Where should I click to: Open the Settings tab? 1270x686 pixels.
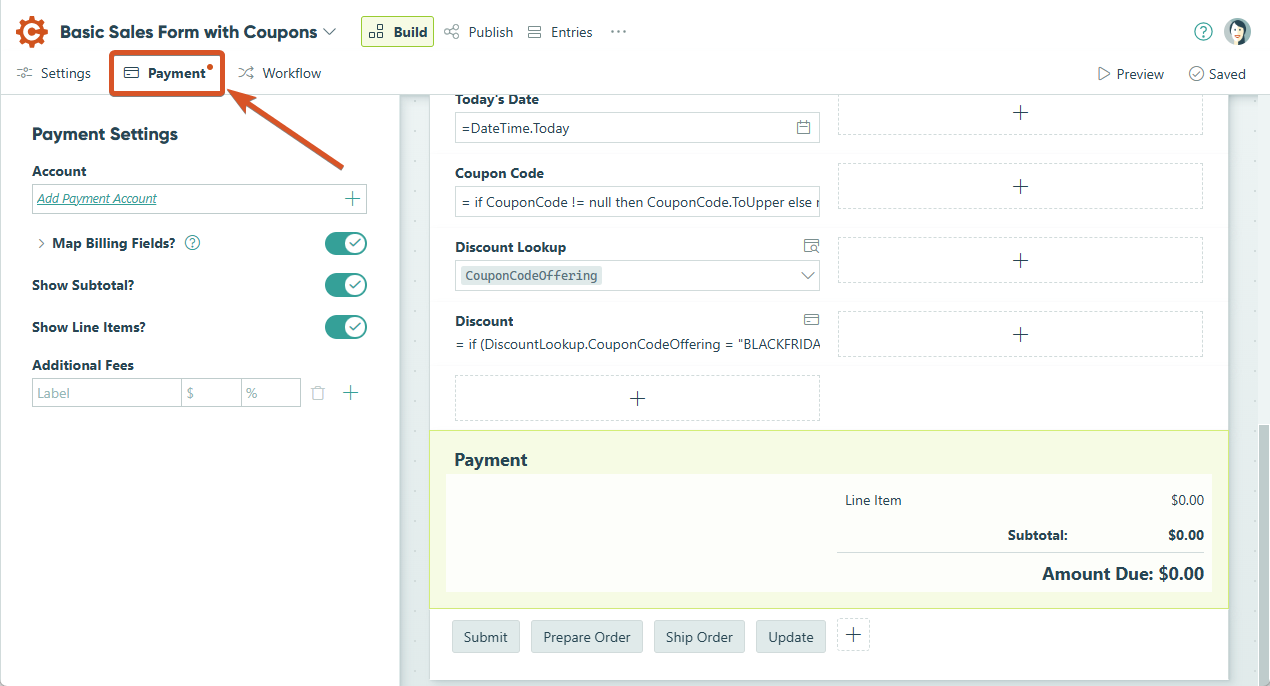pyautogui.click(x=54, y=73)
